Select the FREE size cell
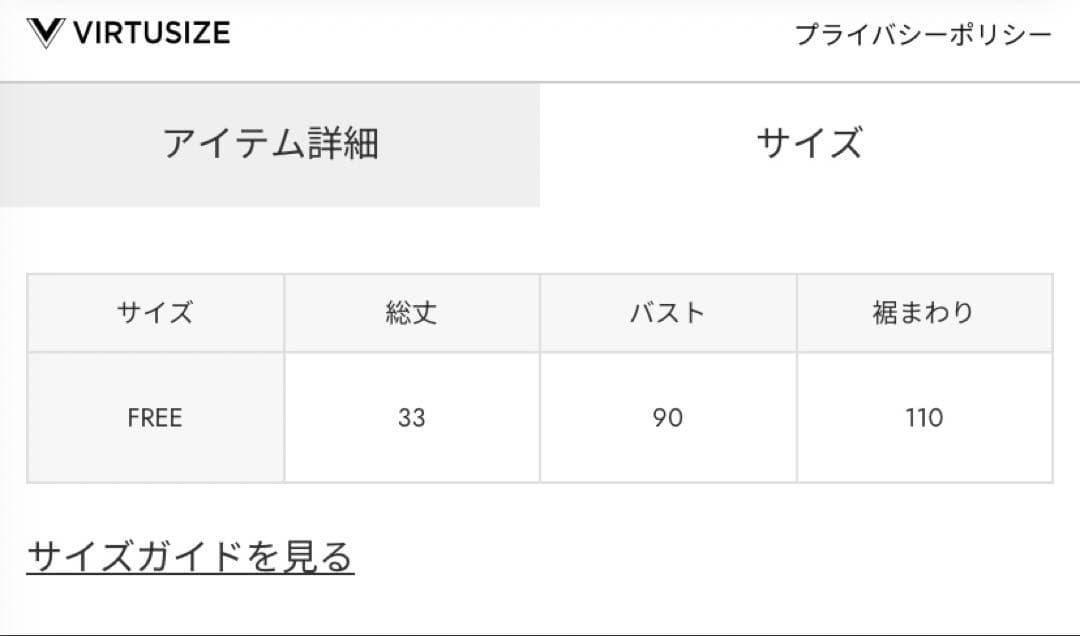Screen dimensions: 1080x636 (155, 417)
